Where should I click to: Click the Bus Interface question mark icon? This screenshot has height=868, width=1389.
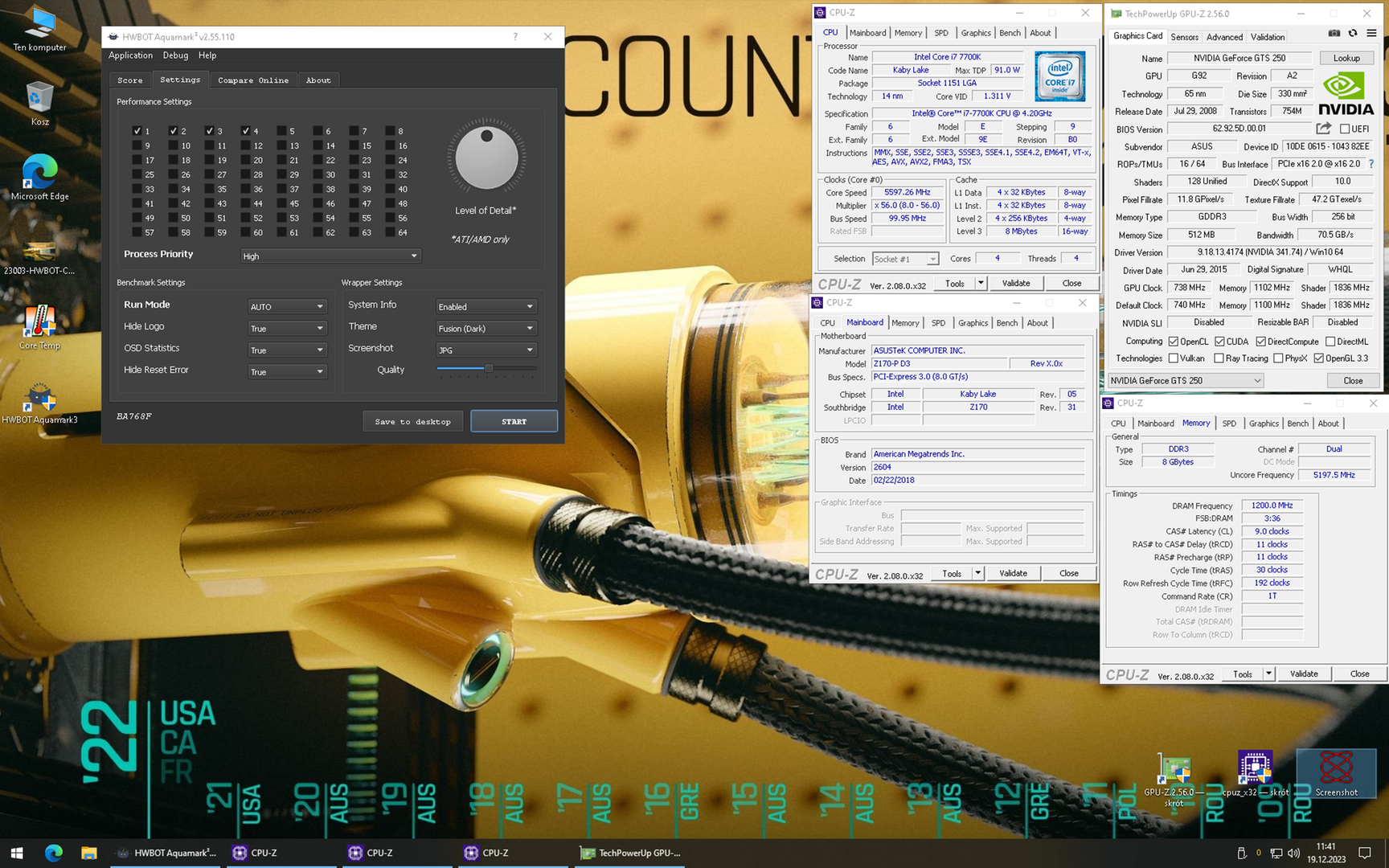coord(1371,164)
